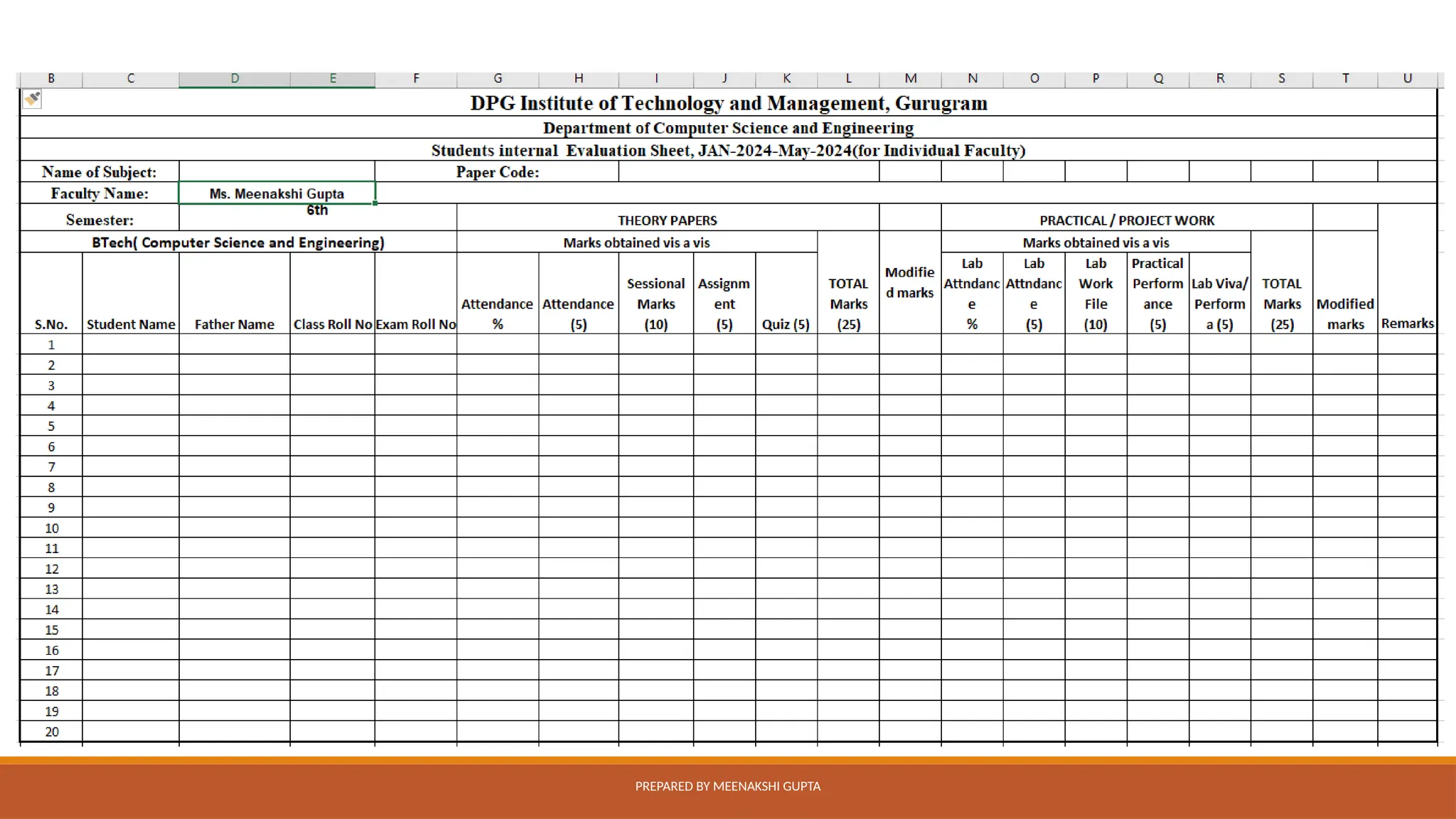Screen dimensions: 1456x819
Task: Click the Lab Work File (10) heading
Action: (1096, 294)
